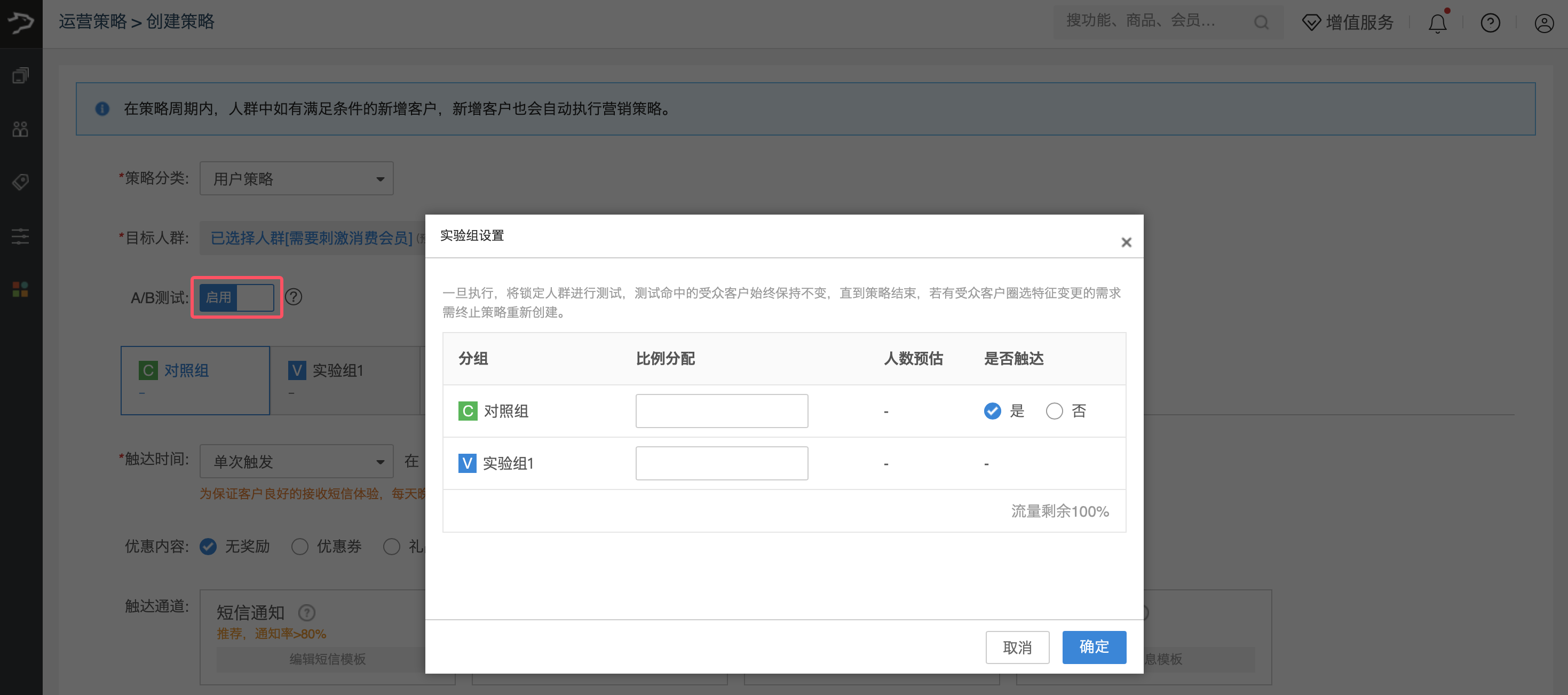Open the price tag sidebar icon
Viewport: 1568px width, 695px height.
[21, 182]
